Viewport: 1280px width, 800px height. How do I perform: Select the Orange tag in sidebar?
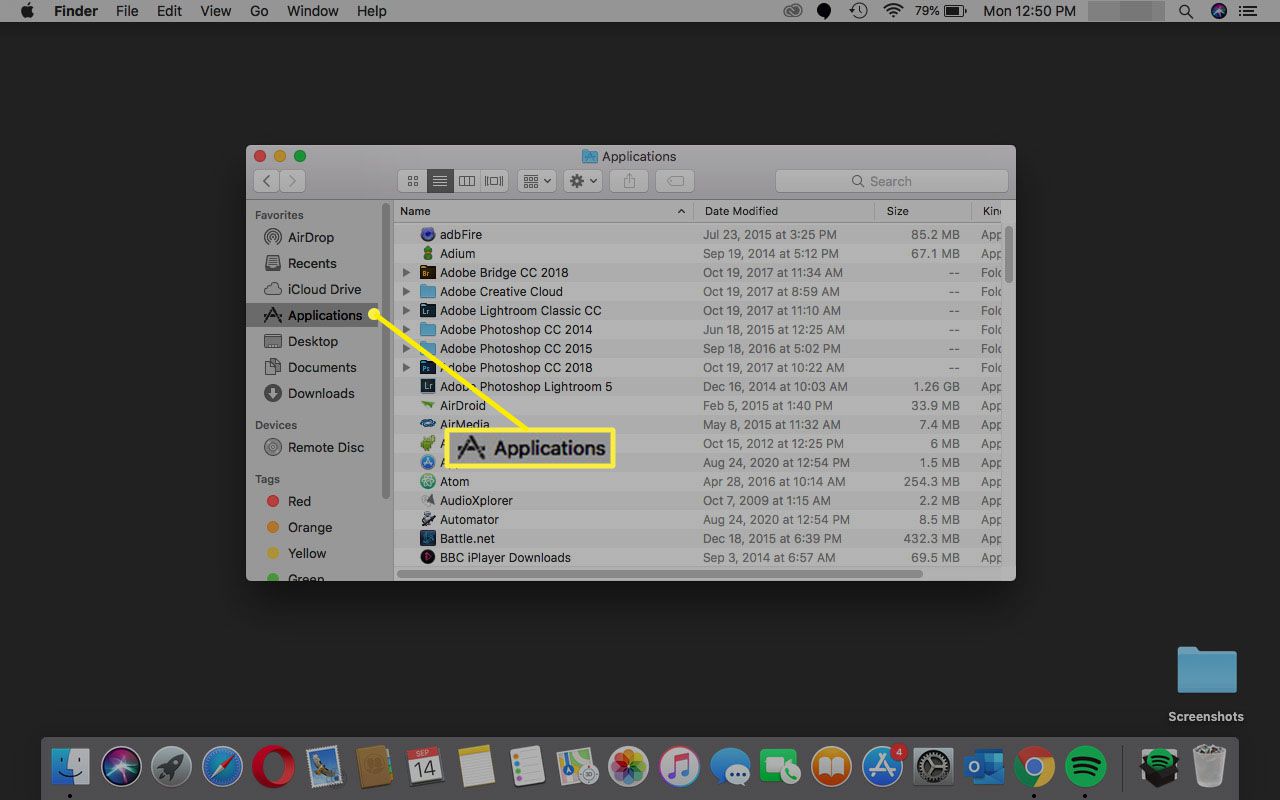pos(298,527)
